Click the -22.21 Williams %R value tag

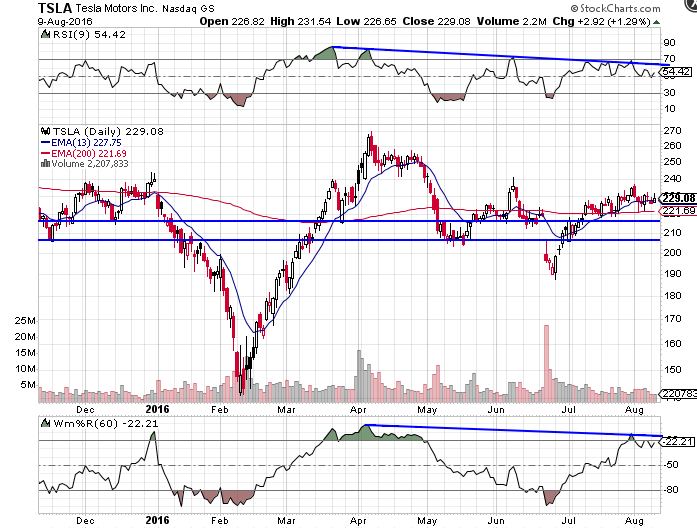coord(677,441)
